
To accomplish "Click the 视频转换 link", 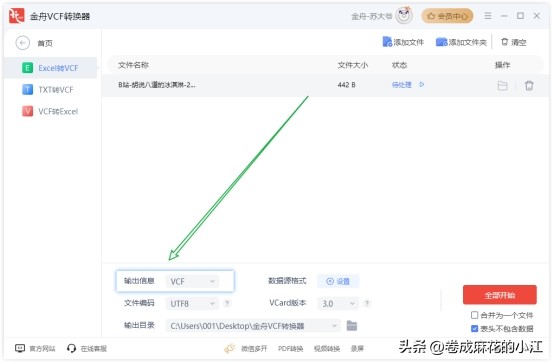I will [327, 349].
